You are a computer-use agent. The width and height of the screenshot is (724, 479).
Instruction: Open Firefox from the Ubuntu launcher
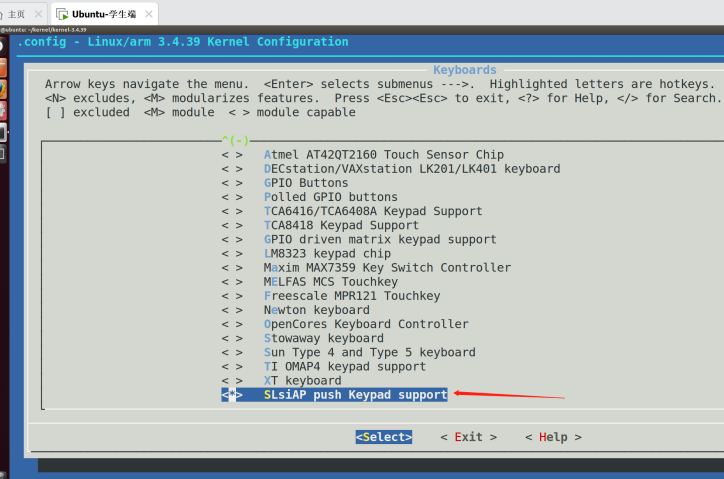[2, 89]
